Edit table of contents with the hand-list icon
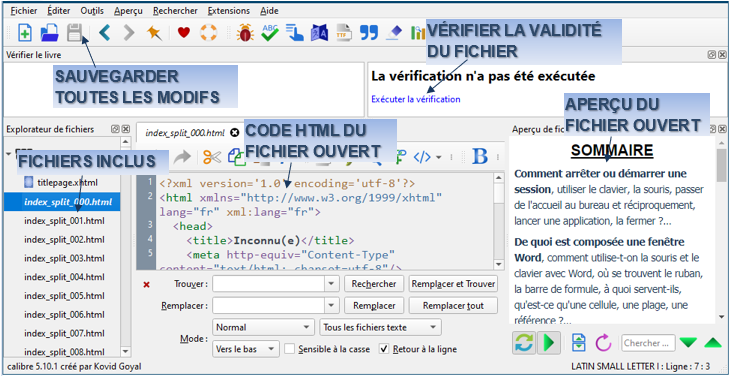Viewport: 732px width, 376px height. tap(295, 33)
